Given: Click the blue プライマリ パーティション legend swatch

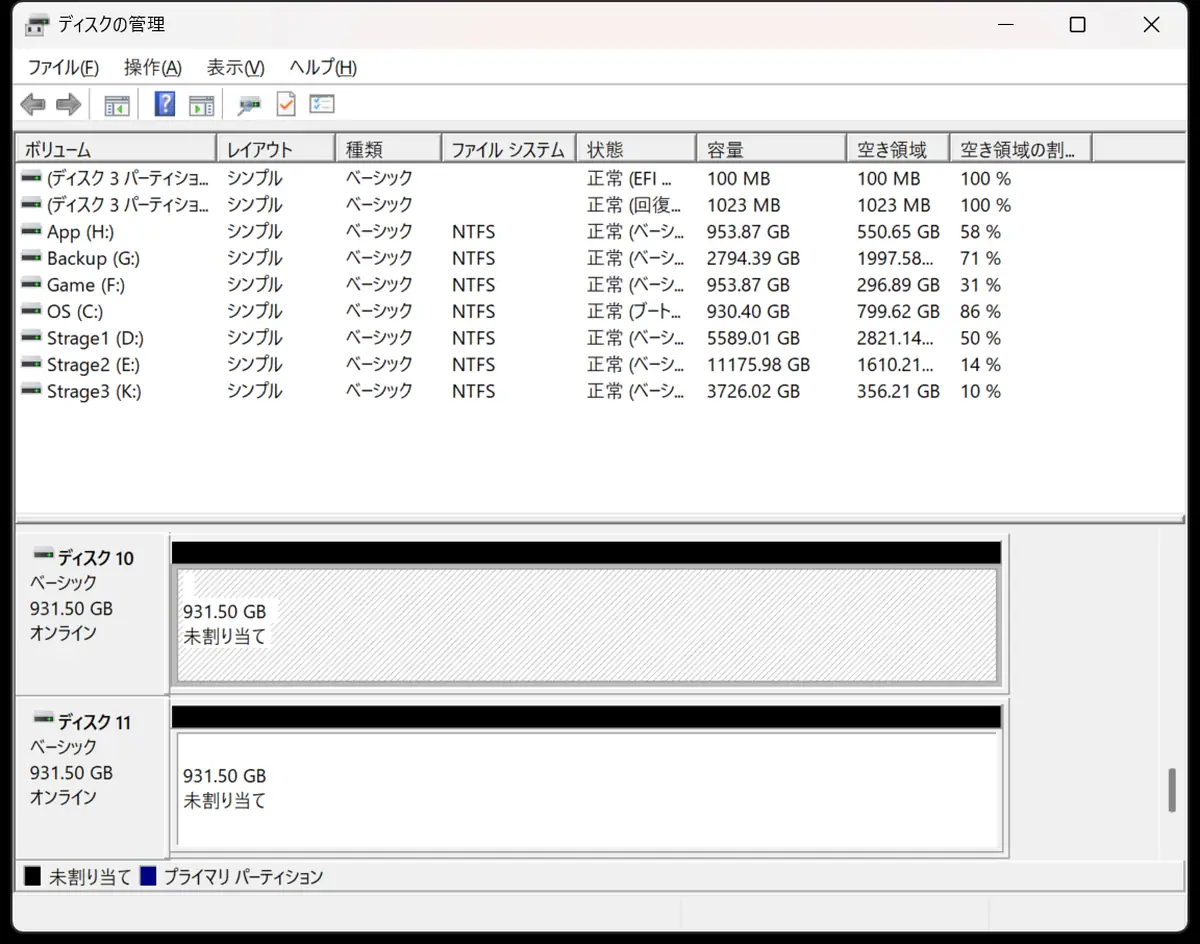Looking at the screenshot, I should [x=148, y=877].
